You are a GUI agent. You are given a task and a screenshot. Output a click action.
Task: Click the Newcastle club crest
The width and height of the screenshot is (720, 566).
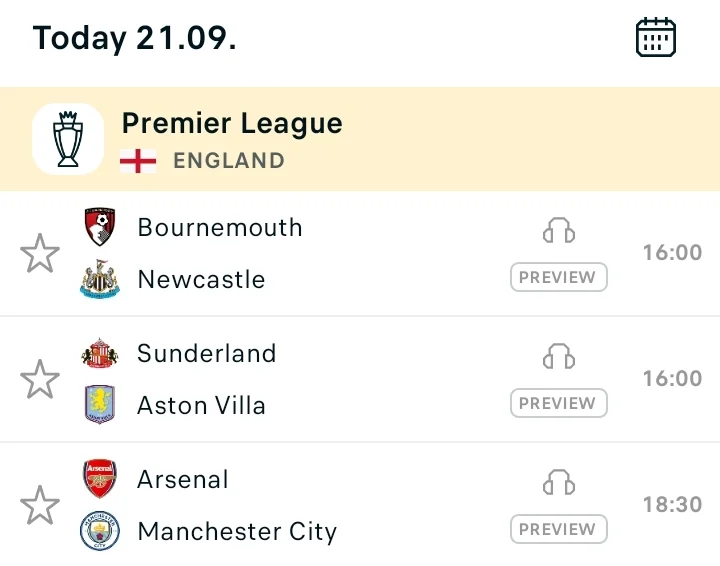pyautogui.click(x=100, y=279)
